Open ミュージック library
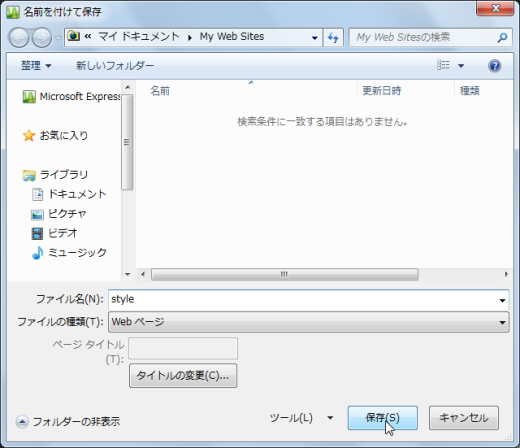 tap(77, 253)
